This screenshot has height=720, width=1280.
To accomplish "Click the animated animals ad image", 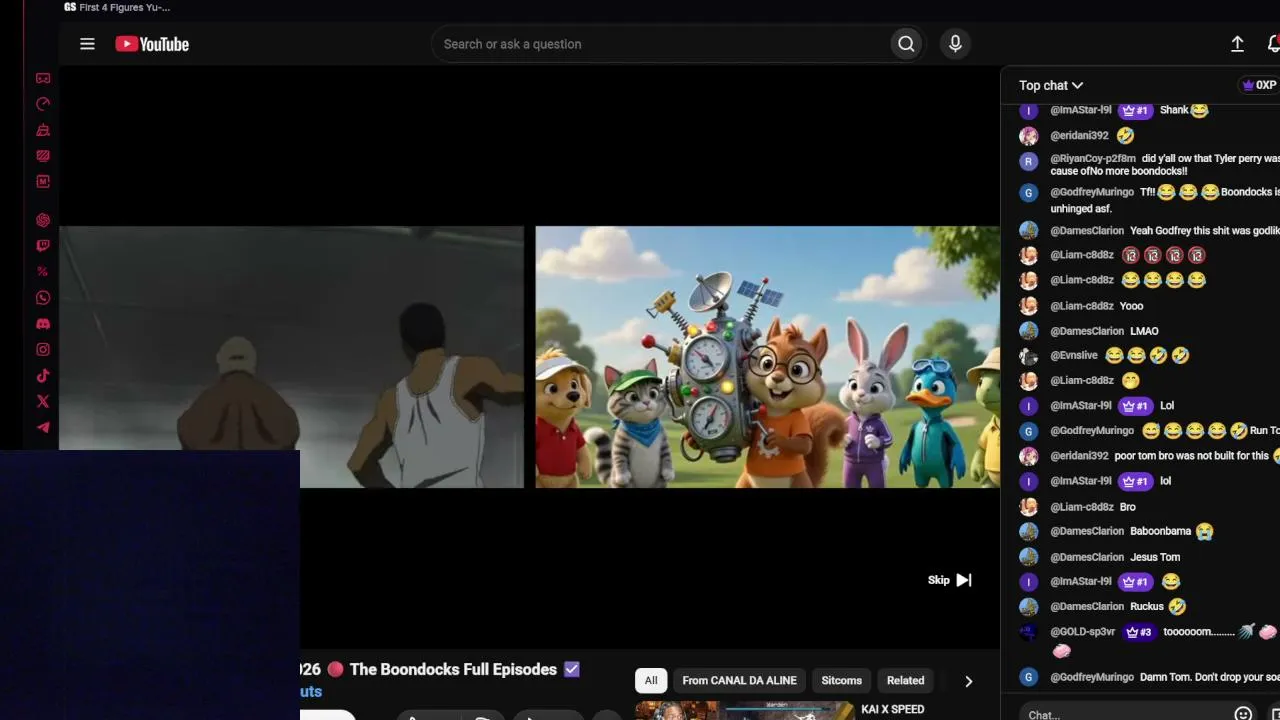I will [767, 357].
